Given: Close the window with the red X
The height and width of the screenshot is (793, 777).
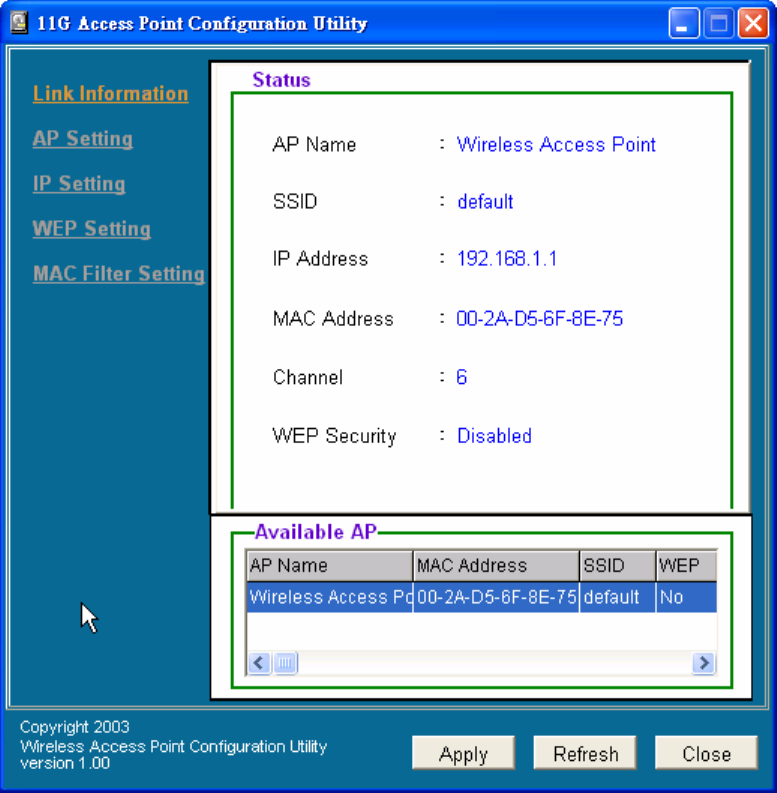Looking at the screenshot, I should click(753, 23).
